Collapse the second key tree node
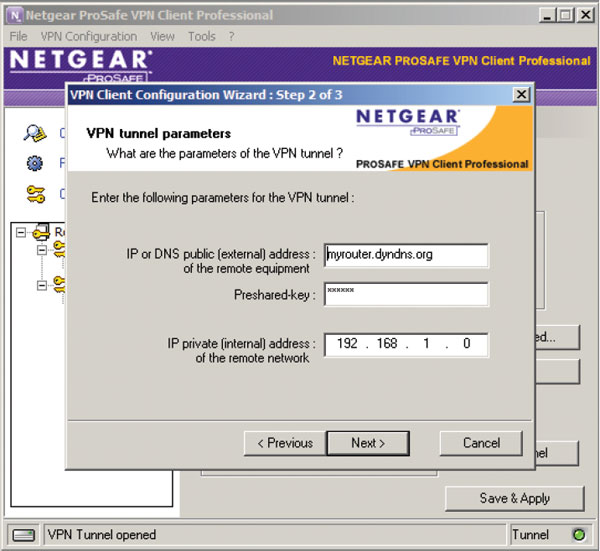Viewport: 600px width, 551px height. [x=42, y=285]
